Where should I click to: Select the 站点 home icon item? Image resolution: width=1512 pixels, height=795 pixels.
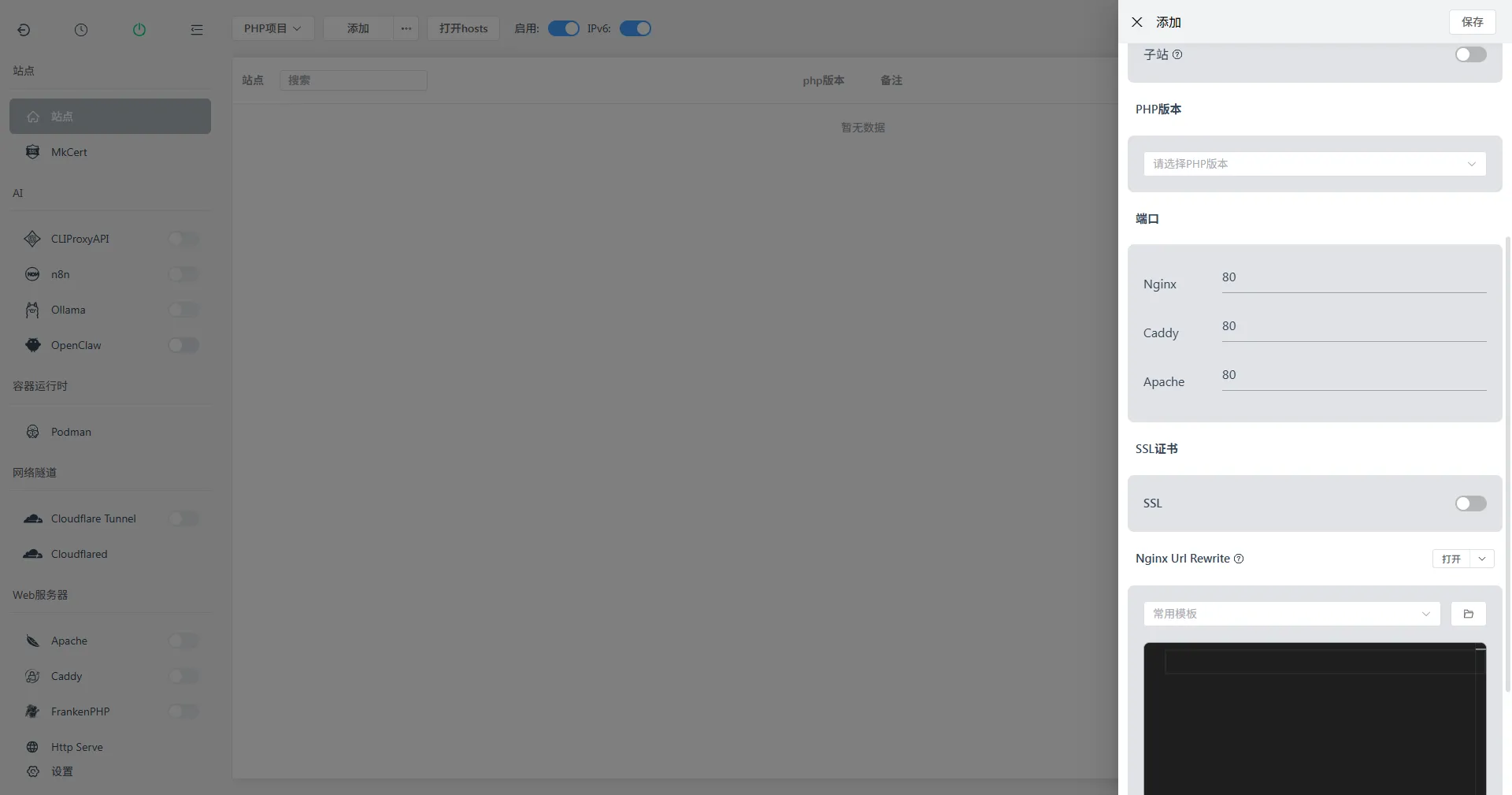pyautogui.click(x=33, y=117)
